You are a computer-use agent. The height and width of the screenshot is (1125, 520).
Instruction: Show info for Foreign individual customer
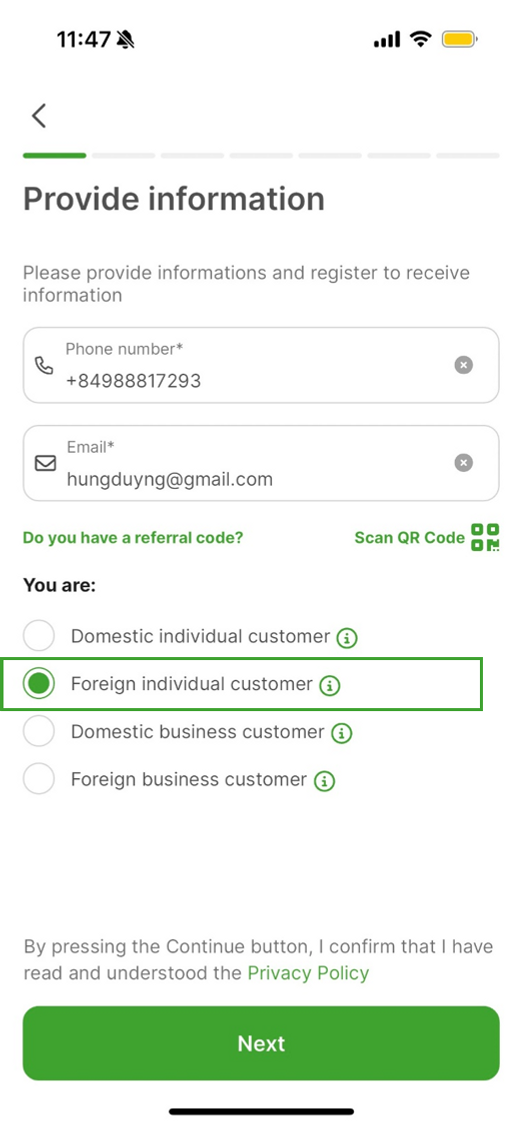coord(329,685)
